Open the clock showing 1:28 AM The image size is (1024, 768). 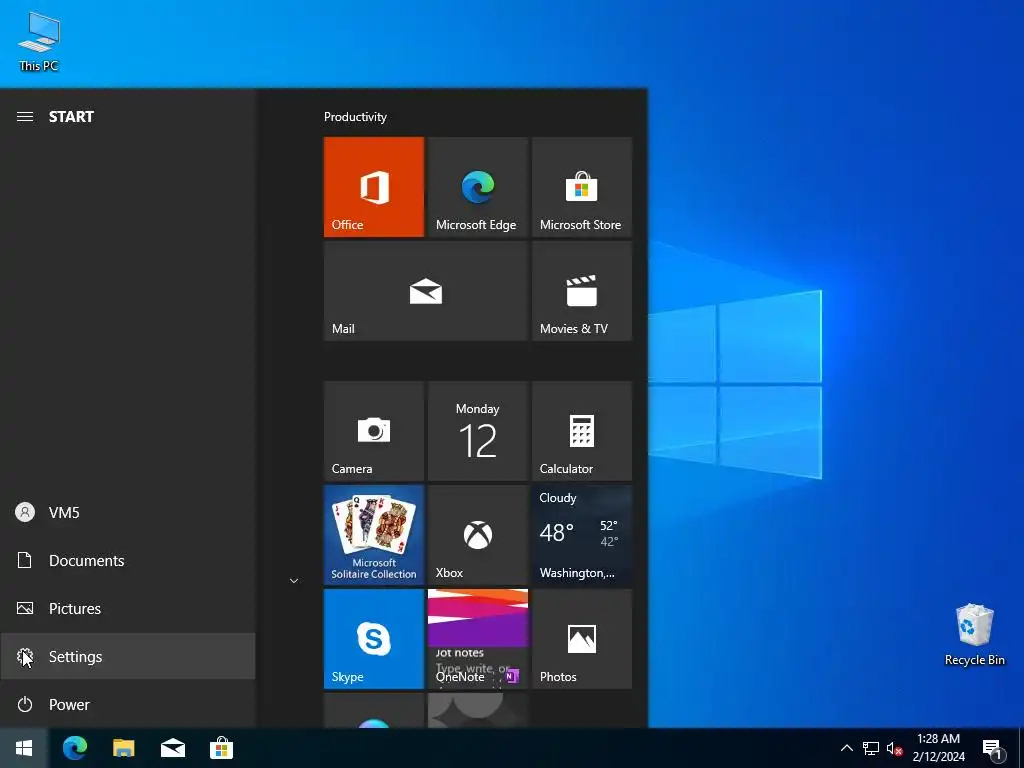pyautogui.click(x=938, y=748)
